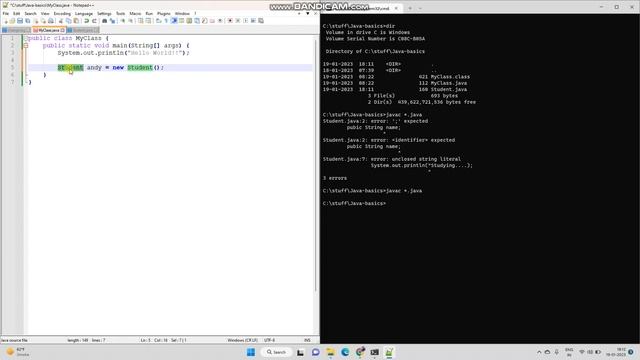Open the Document List panel icon
The width and height of the screenshot is (640, 360).
(x=197, y=20)
